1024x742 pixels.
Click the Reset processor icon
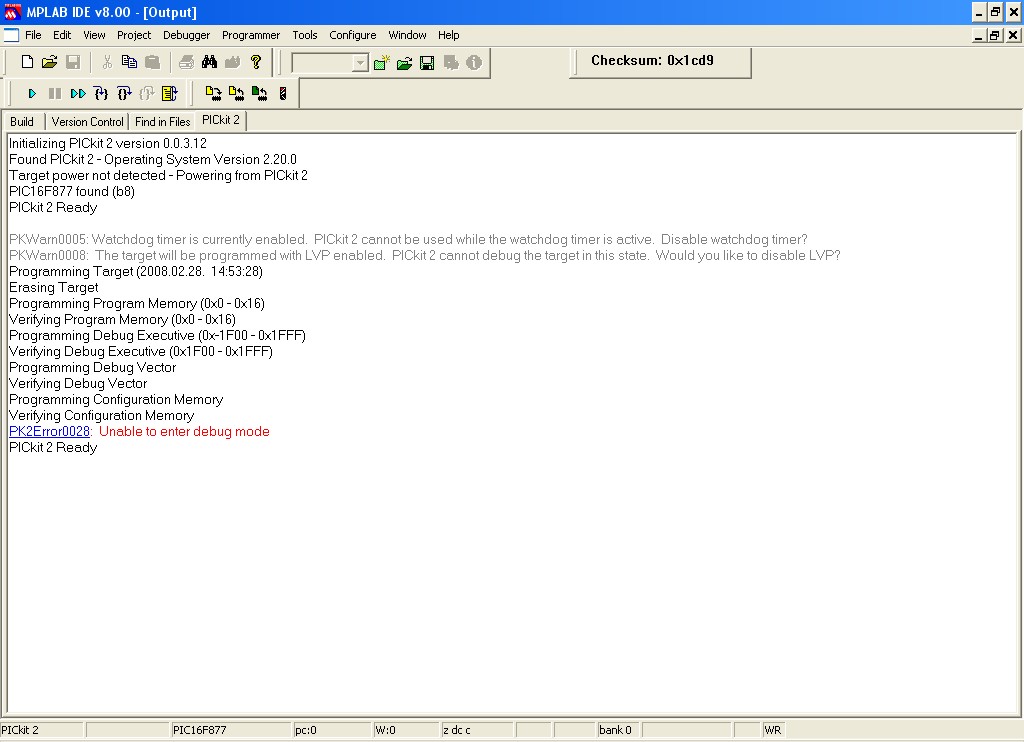pyautogui.click(x=170, y=93)
